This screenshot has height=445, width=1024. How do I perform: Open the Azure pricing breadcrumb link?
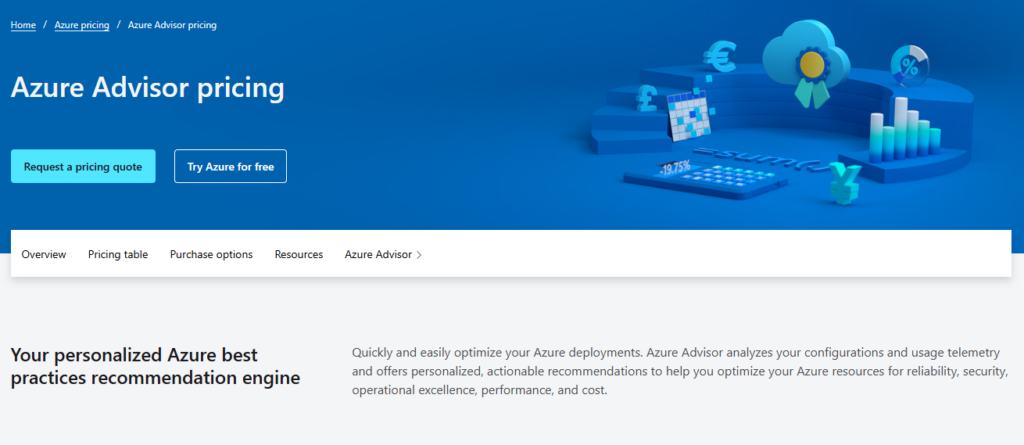82,25
